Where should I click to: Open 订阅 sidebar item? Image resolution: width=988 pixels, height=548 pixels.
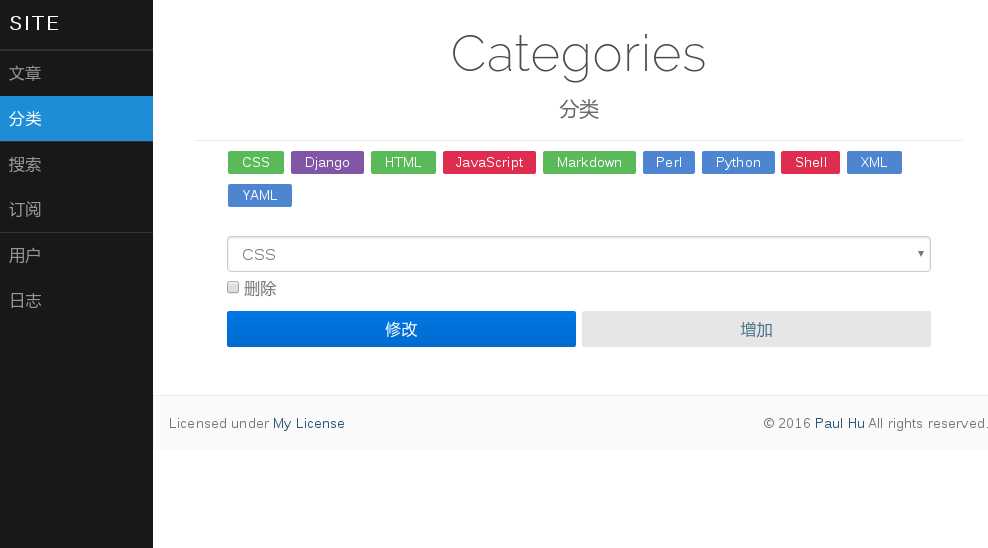click(x=76, y=210)
